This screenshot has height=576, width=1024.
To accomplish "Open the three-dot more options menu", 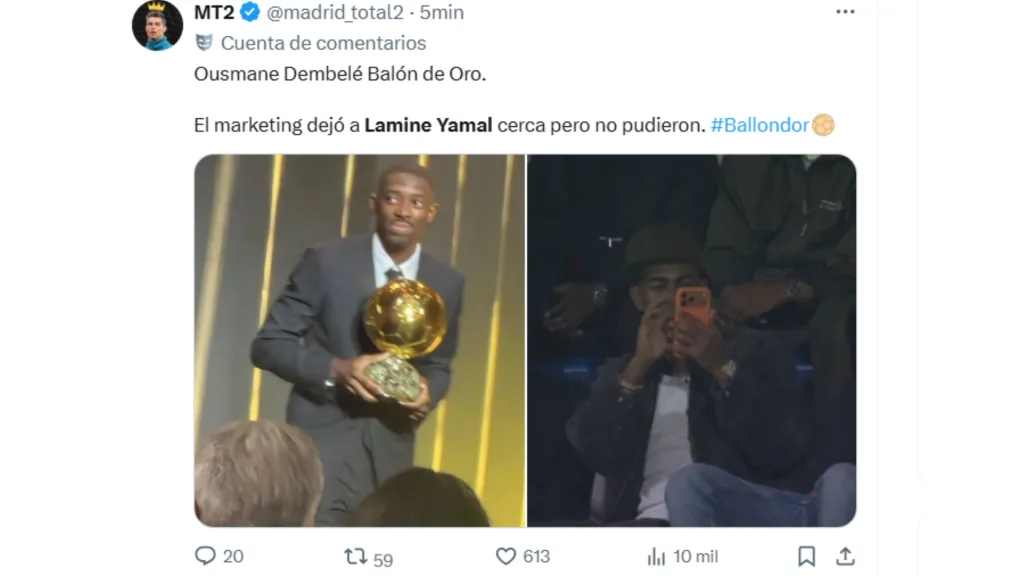I will [x=845, y=12].
